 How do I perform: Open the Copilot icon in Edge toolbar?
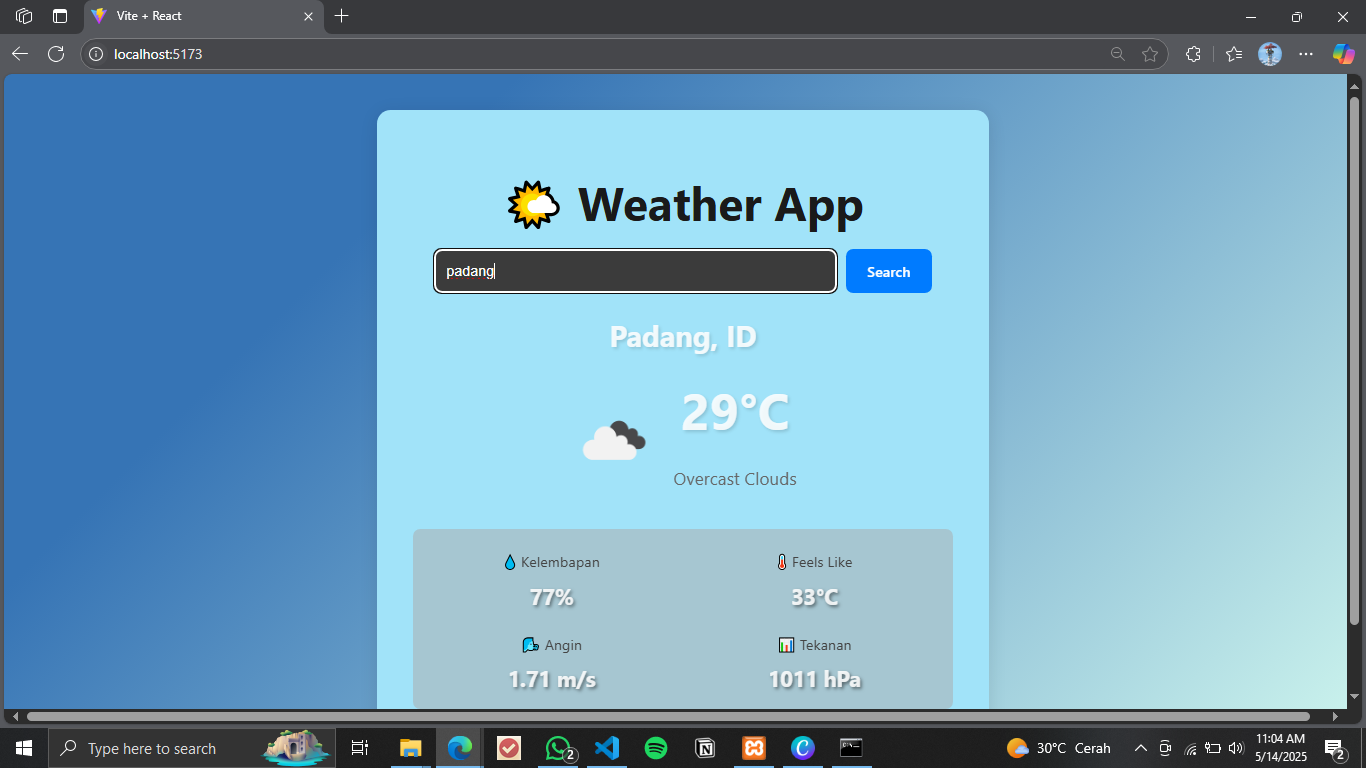click(1343, 54)
